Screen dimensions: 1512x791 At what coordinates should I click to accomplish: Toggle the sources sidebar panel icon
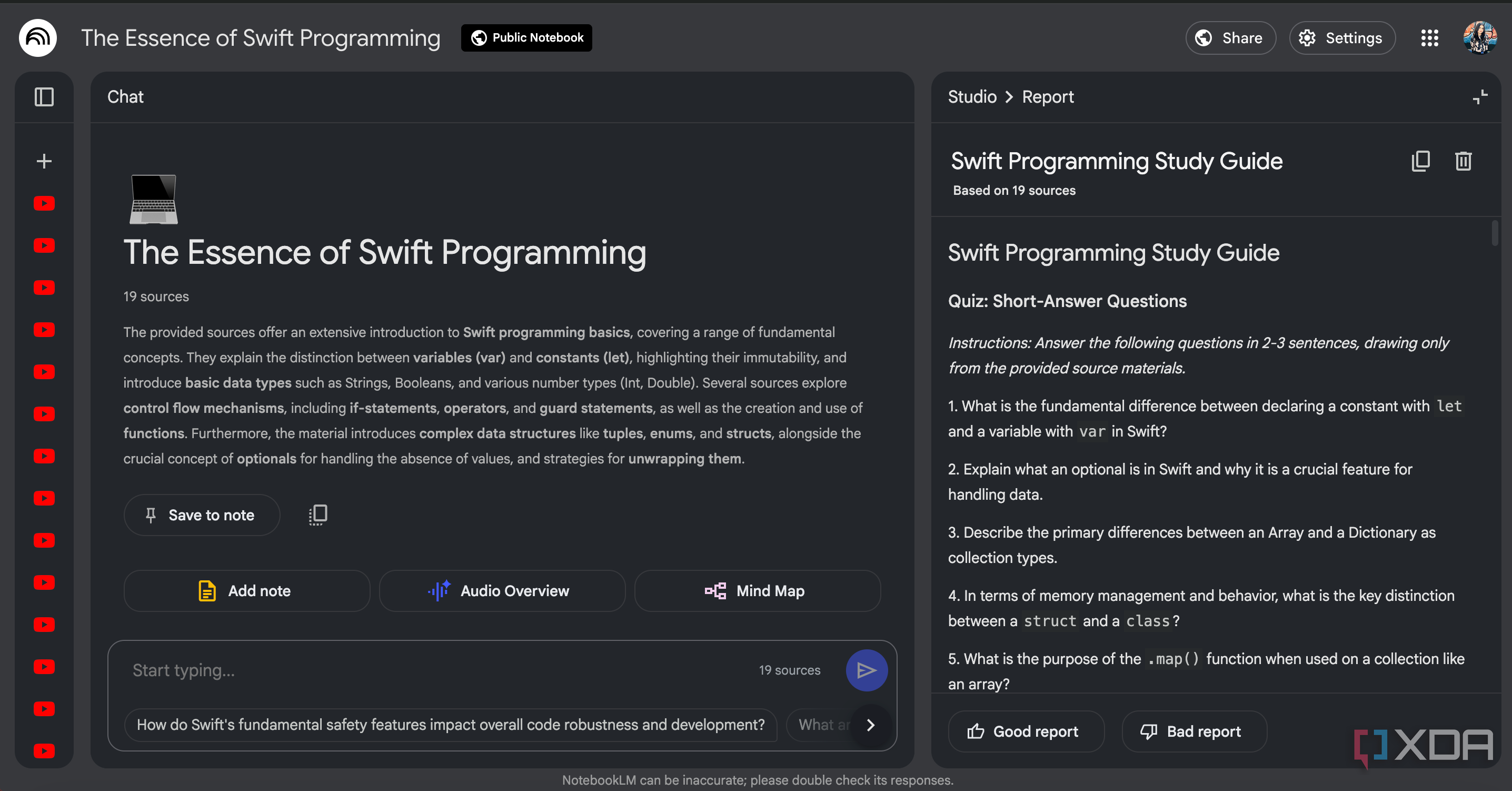point(44,97)
